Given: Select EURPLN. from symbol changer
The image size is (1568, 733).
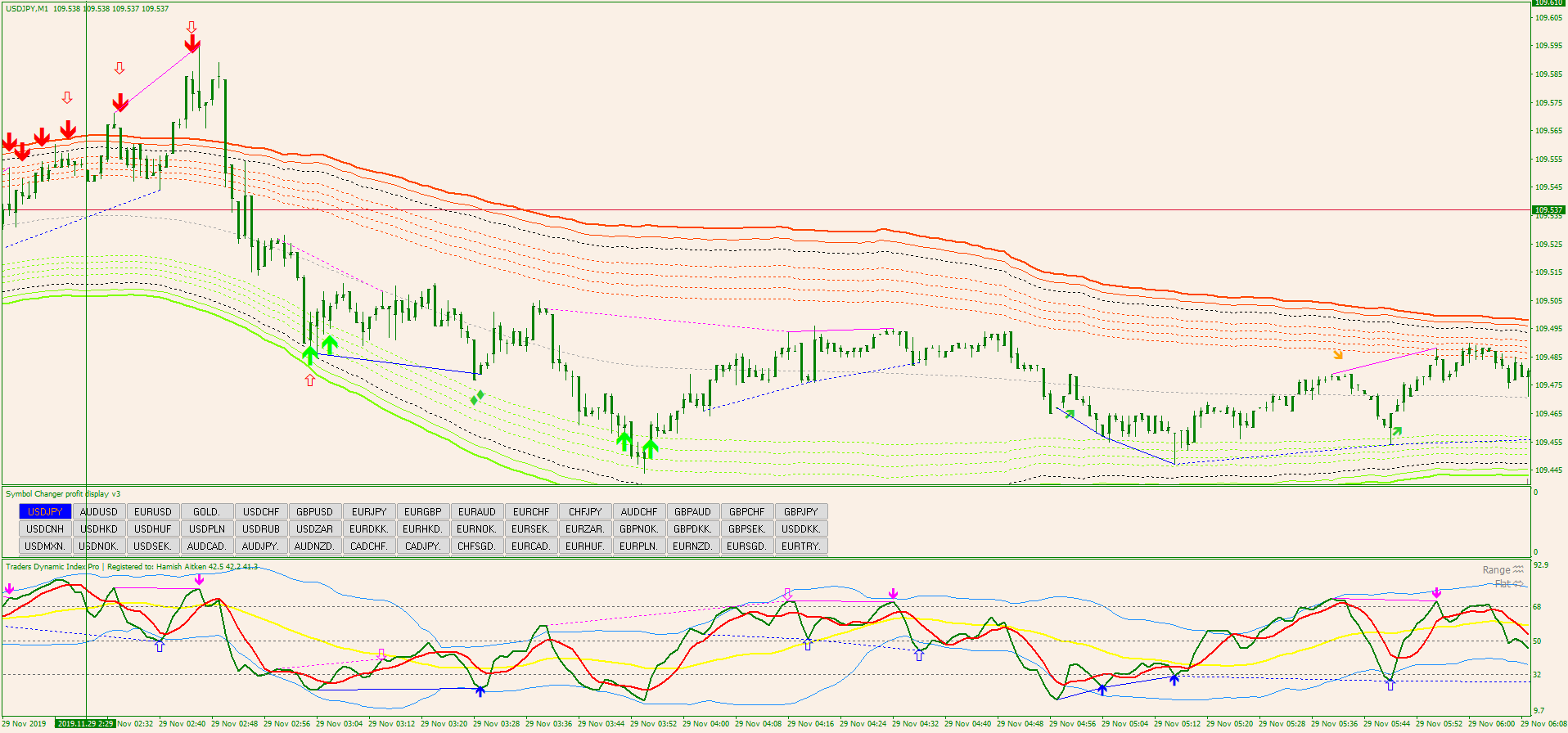Looking at the screenshot, I should 639,546.
